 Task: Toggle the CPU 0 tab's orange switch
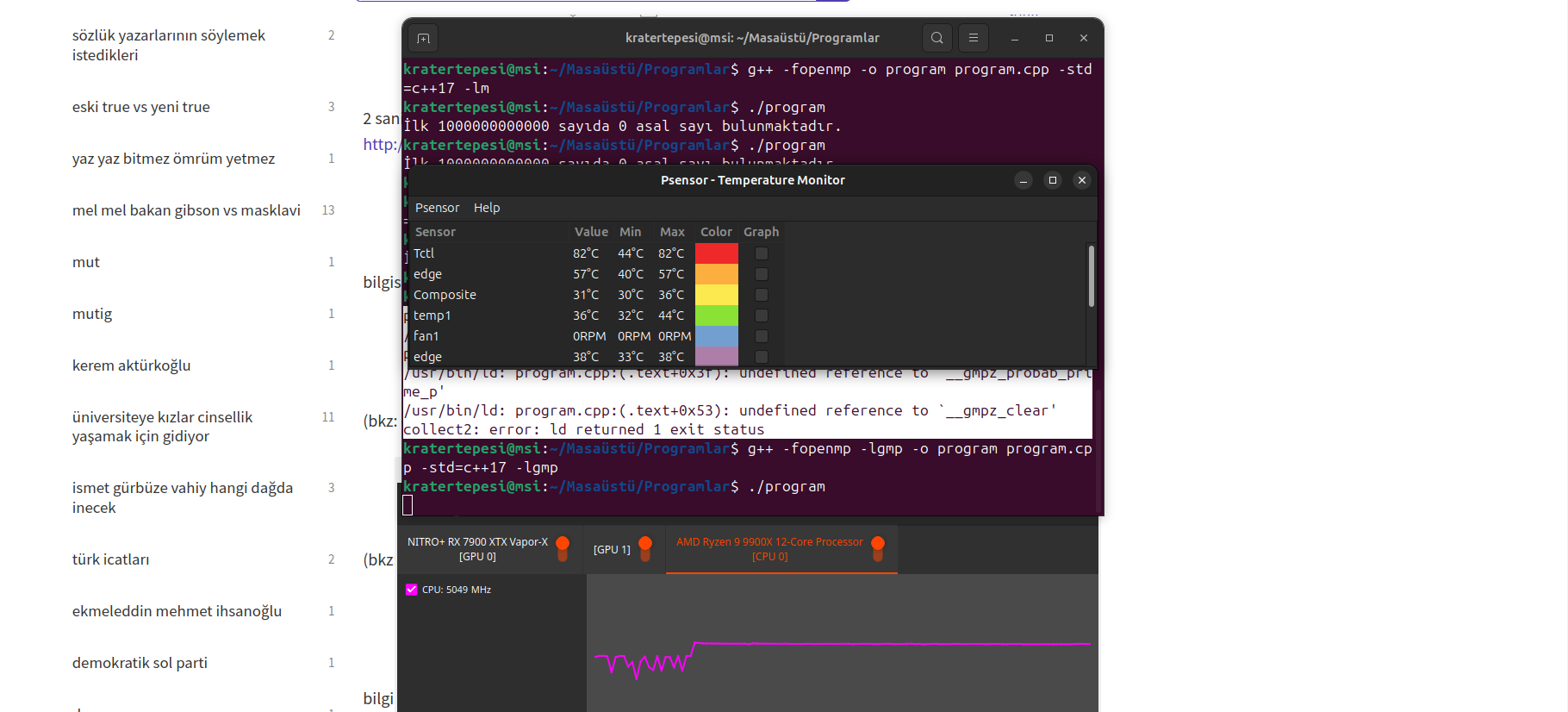878,548
